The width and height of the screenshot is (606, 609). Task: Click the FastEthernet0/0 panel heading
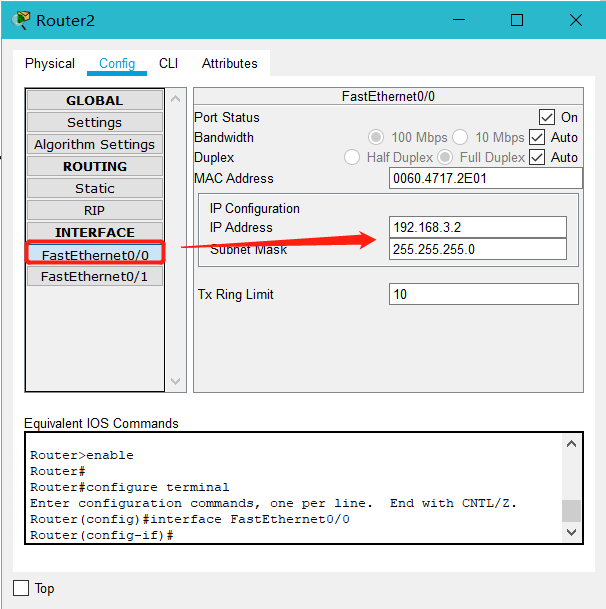click(x=388, y=96)
